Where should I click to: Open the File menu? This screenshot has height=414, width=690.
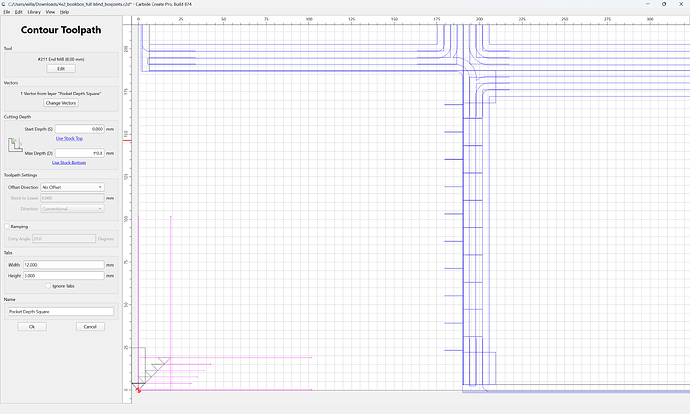click(x=7, y=12)
